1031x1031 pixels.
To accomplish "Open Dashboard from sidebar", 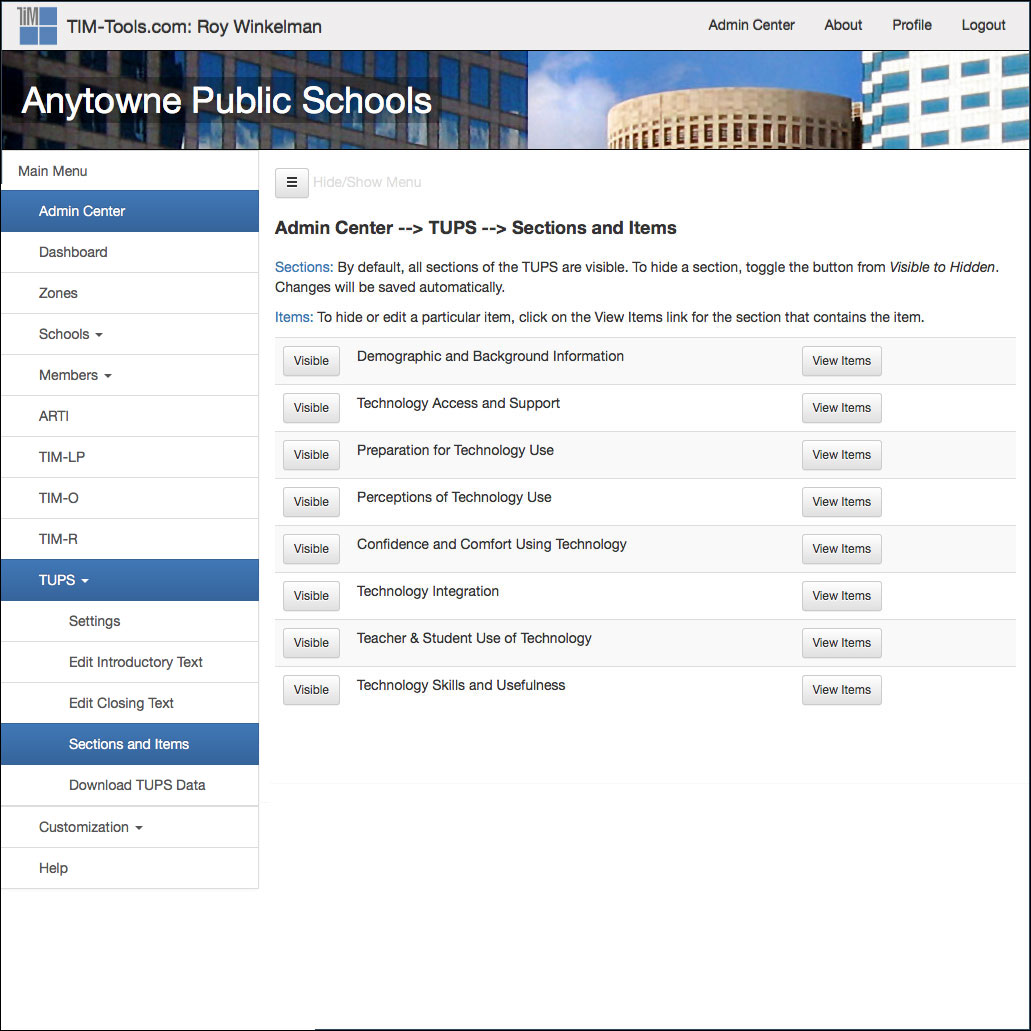I will (130, 252).
